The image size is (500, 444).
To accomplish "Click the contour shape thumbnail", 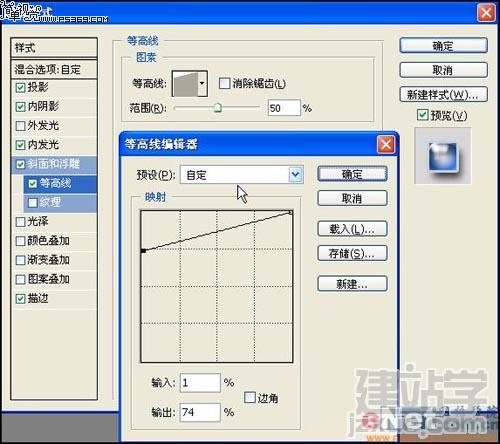I will 185,84.
